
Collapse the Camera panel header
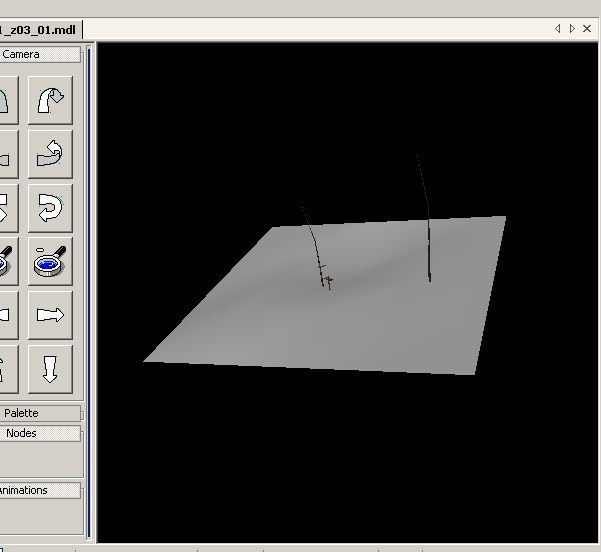[38, 55]
